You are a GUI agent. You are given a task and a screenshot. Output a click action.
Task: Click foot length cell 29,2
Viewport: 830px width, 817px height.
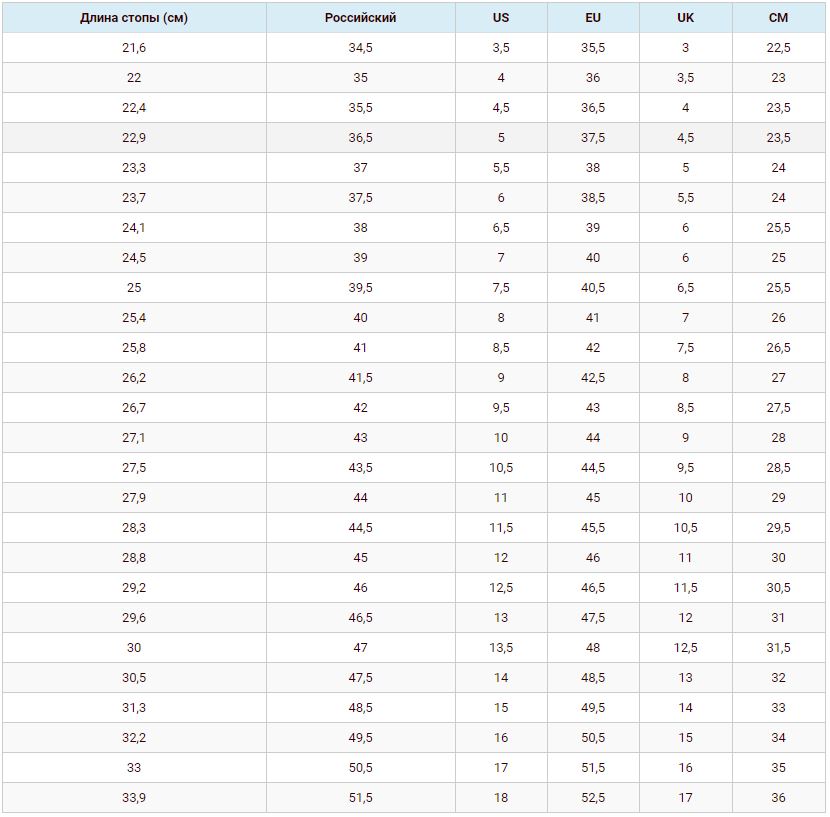134,588
